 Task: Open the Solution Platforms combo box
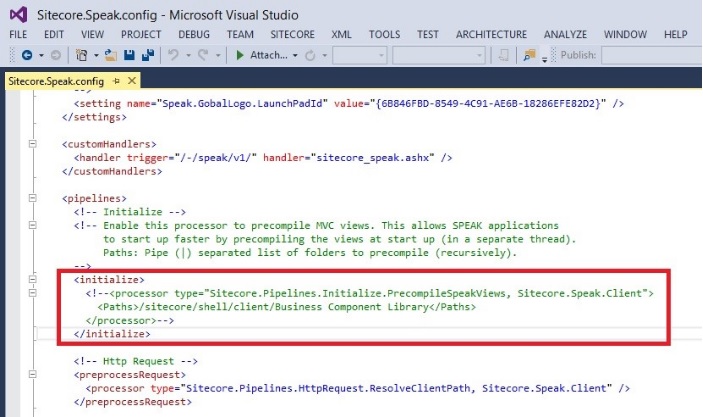click(x=438, y=56)
